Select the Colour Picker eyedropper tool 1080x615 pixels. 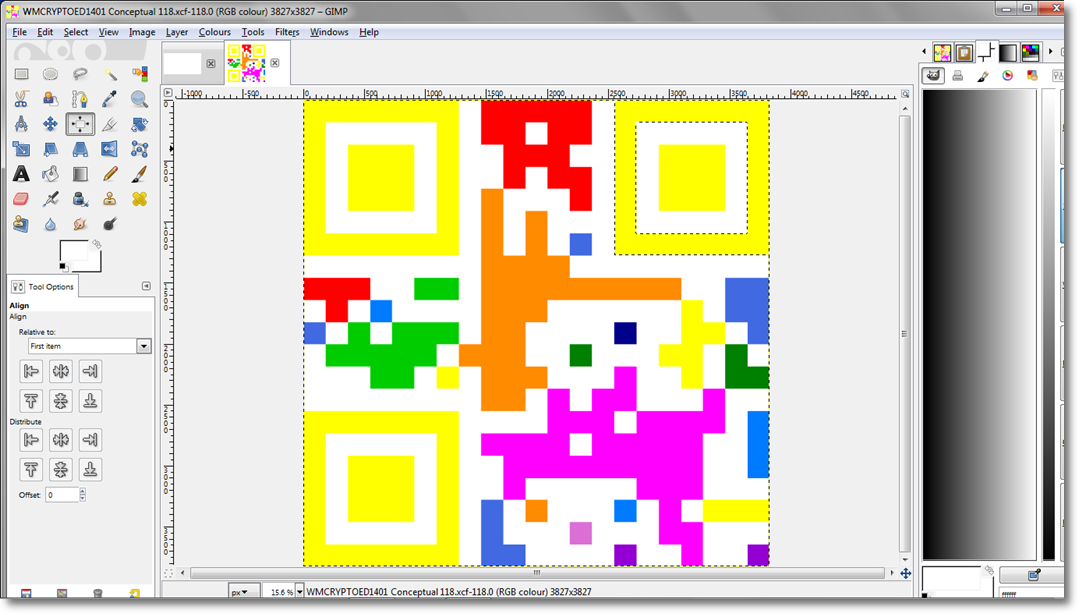[110, 99]
